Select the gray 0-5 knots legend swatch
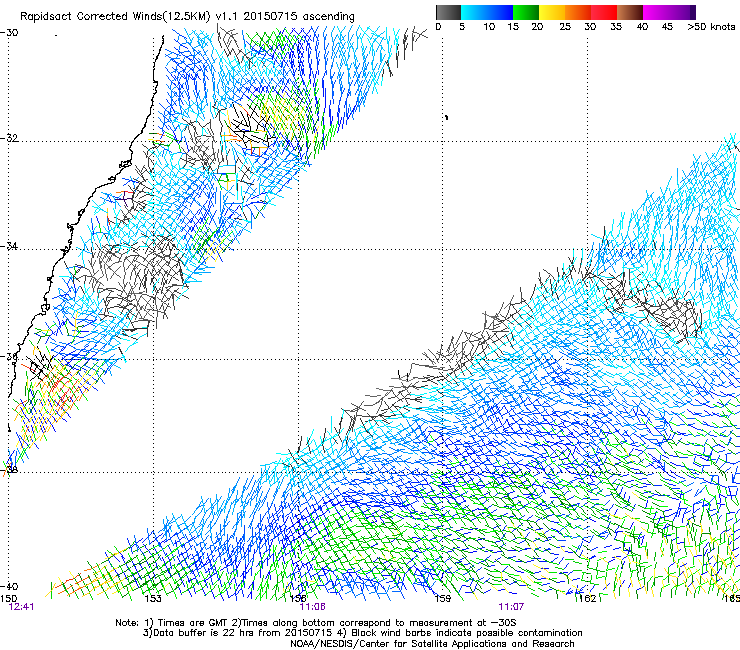This screenshot has width=740, height=650. coord(448,12)
